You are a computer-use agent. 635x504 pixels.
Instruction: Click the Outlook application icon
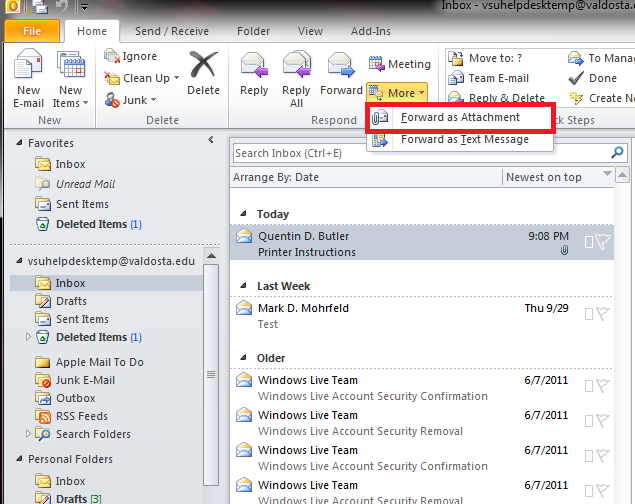12,6
